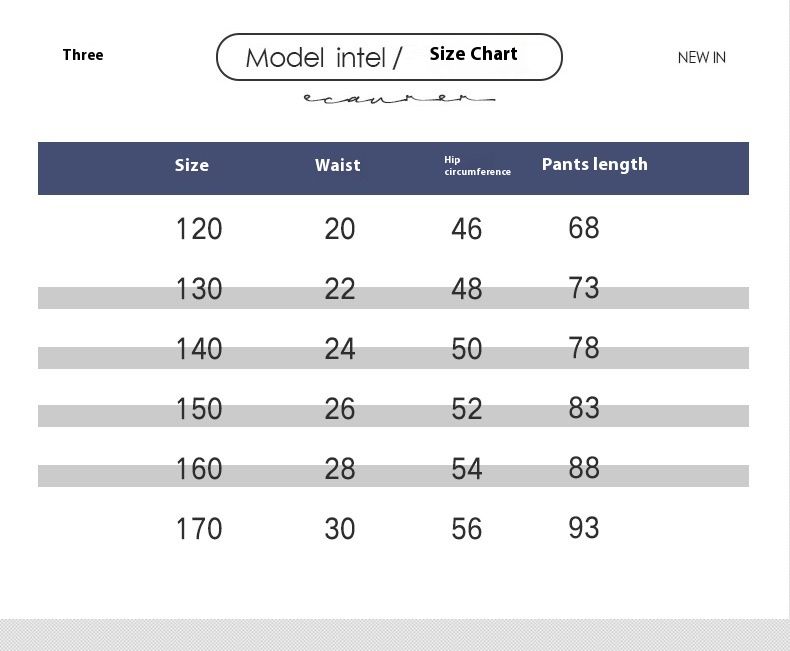Screen dimensions: 790x651
Task: Click pants length value 93
Action: (x=583, y=528)
